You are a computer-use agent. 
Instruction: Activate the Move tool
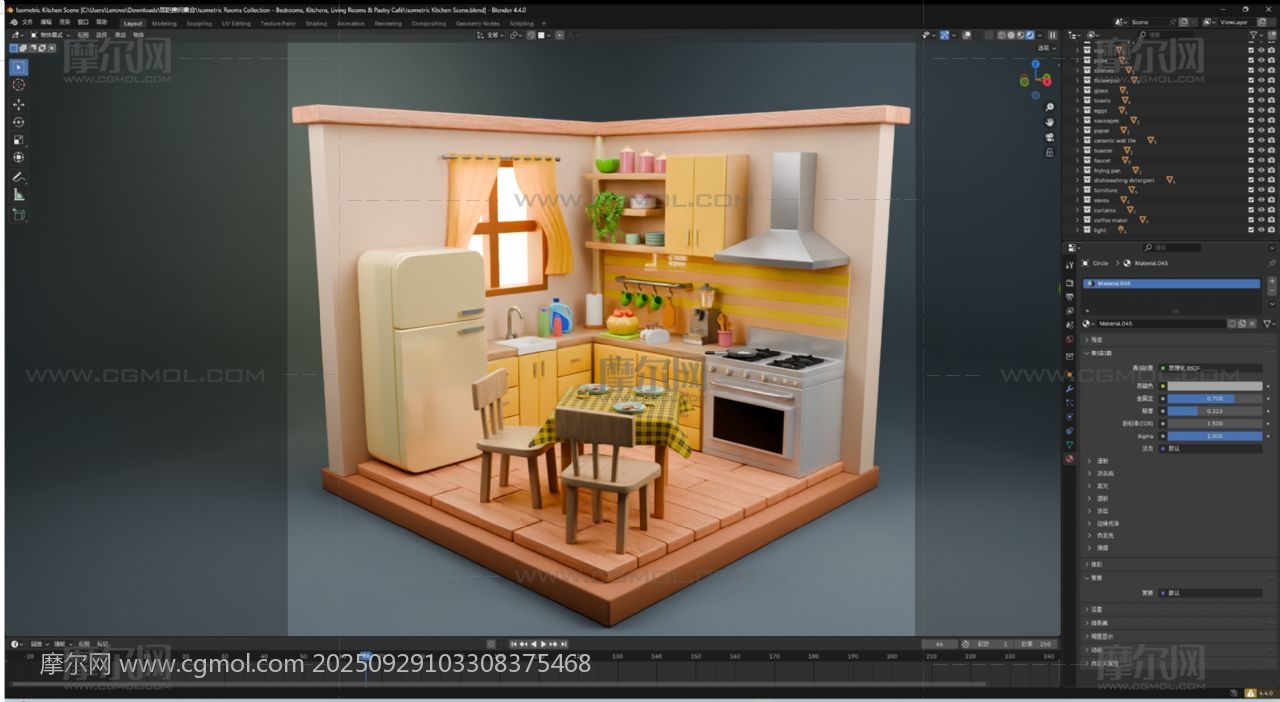[x=18, y=104]
